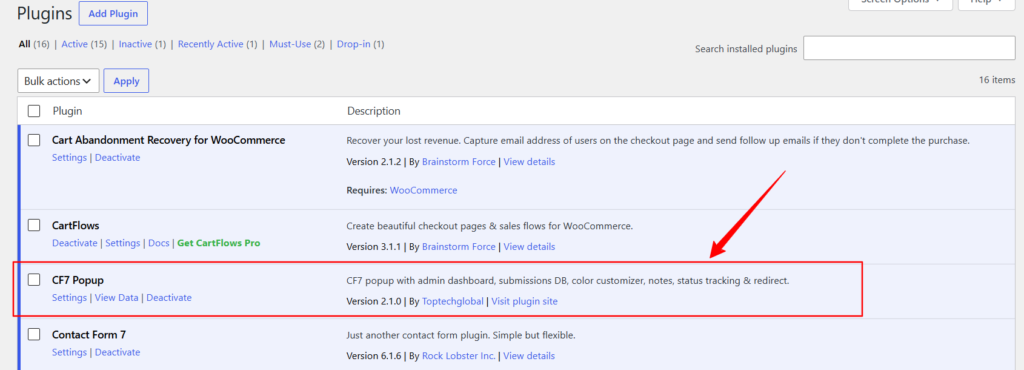Show All plugins filter
1024x370 pixels.
[24, 44]
